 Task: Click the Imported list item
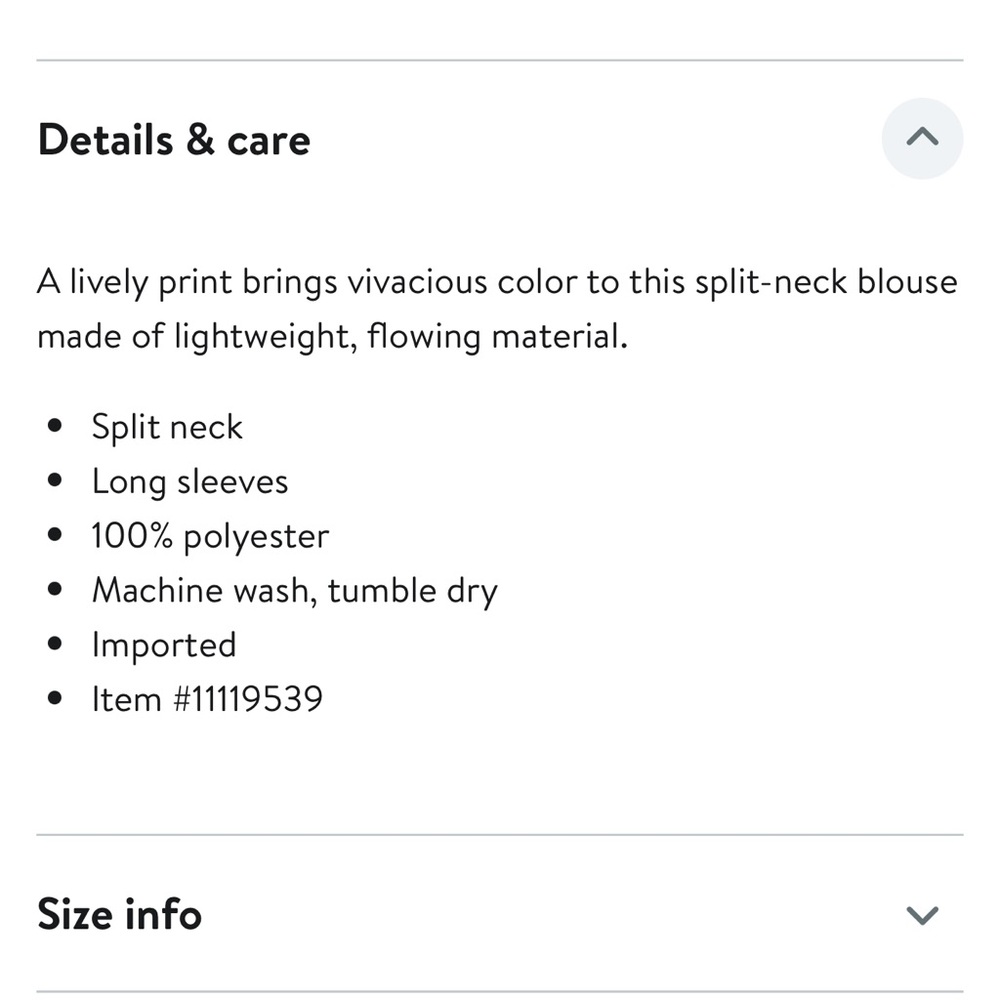point(165,645)
